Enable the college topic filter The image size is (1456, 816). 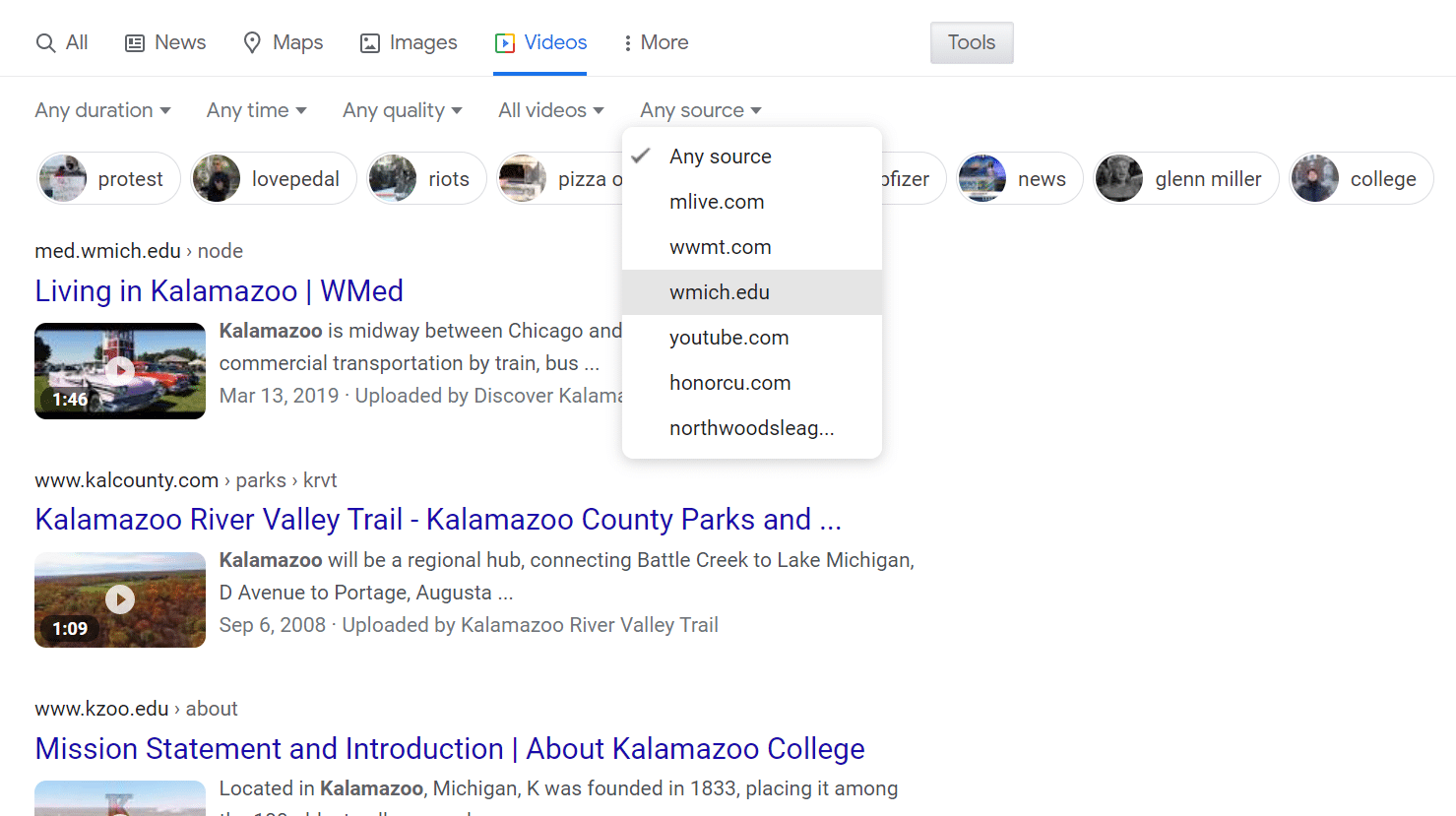click(x=1361, y=178)
